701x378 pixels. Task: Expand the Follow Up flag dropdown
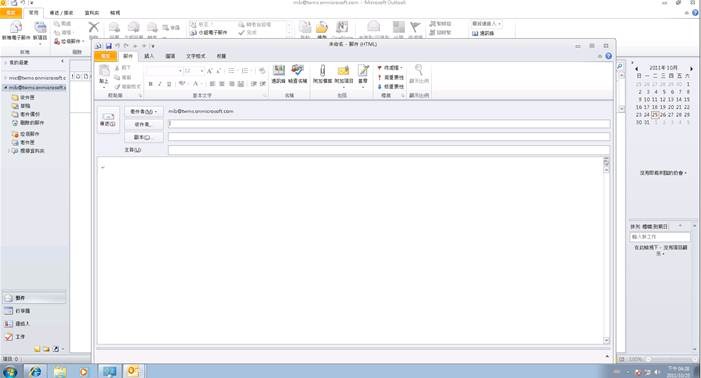(x=390, y=68)
